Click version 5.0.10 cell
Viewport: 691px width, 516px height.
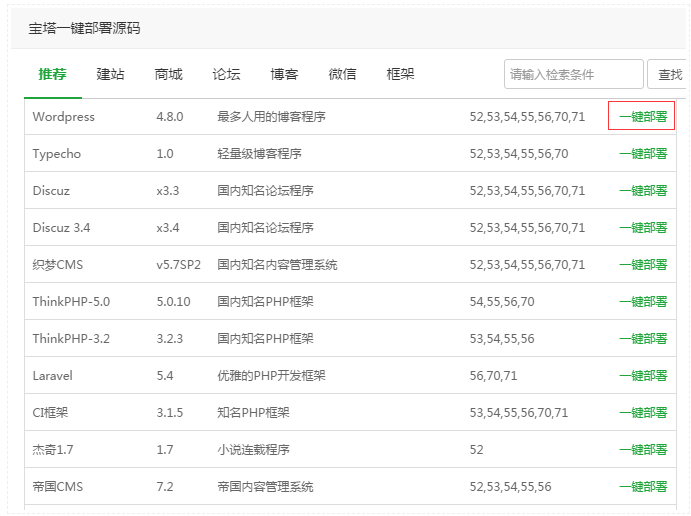[173, 302]
